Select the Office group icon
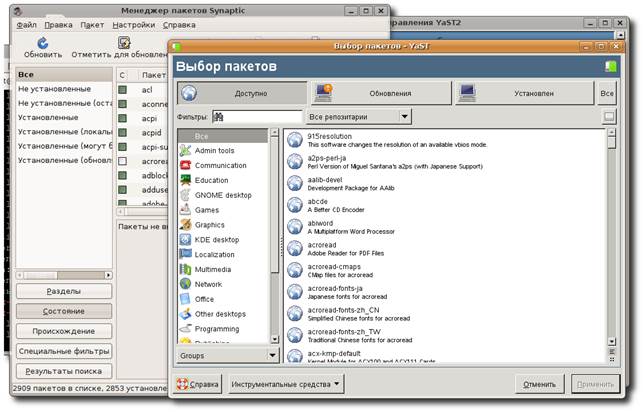Screen dimensions: 643x412 coord(185,299)
